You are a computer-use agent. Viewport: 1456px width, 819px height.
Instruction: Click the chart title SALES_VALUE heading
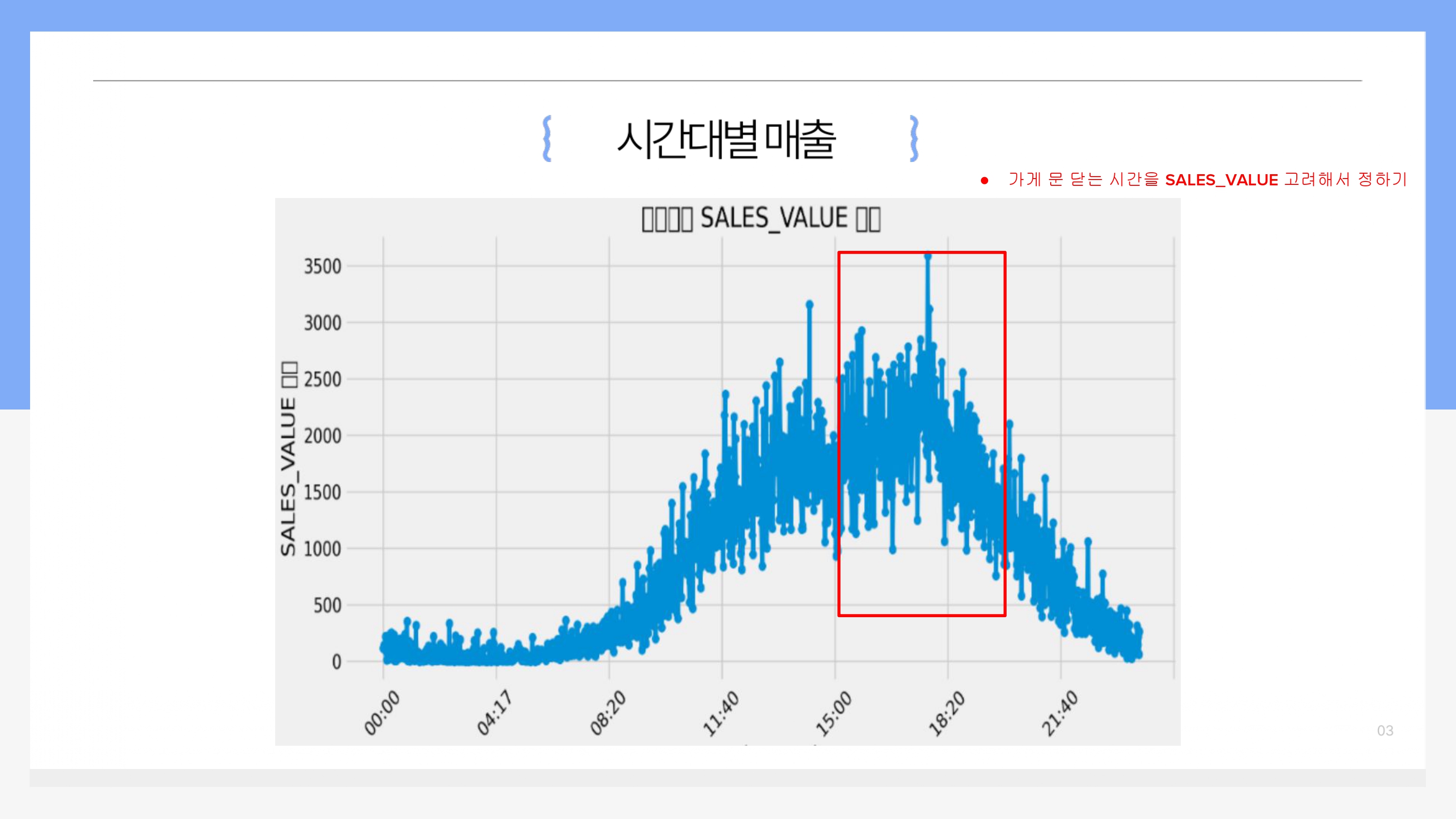pos(761,219)
